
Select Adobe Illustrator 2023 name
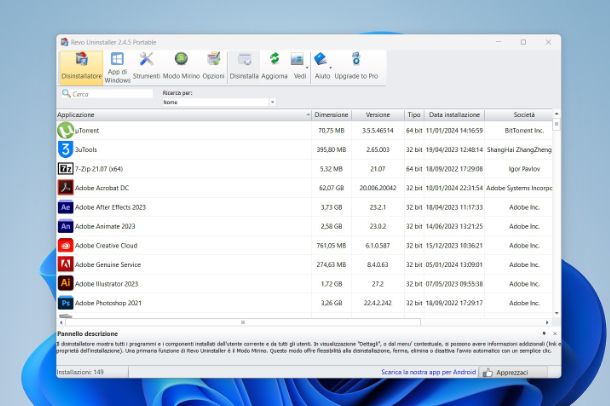pyautogui.click(x=106, y=284)
